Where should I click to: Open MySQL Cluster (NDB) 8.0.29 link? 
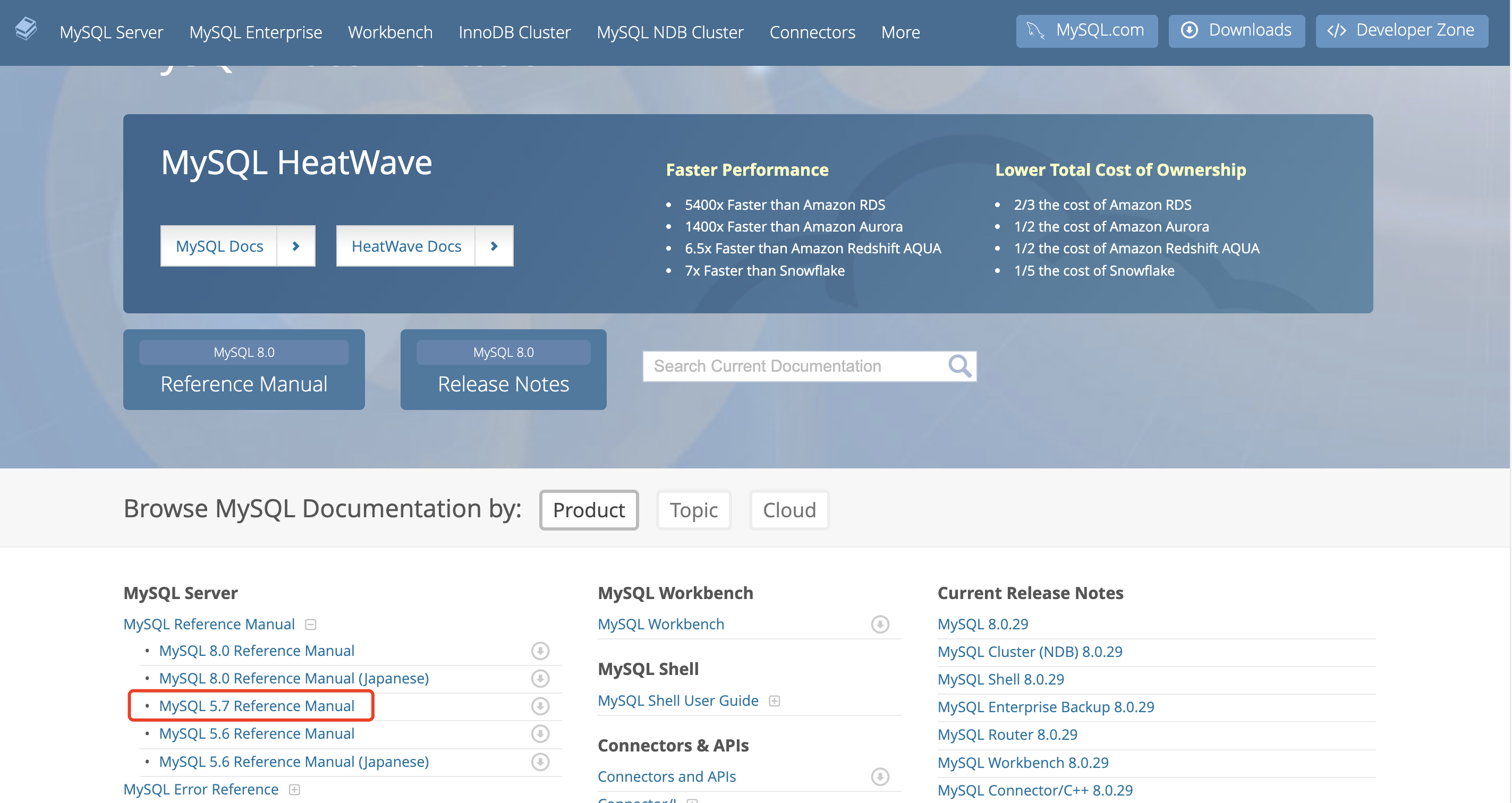pyautogui.click(x=1030, y=652)
